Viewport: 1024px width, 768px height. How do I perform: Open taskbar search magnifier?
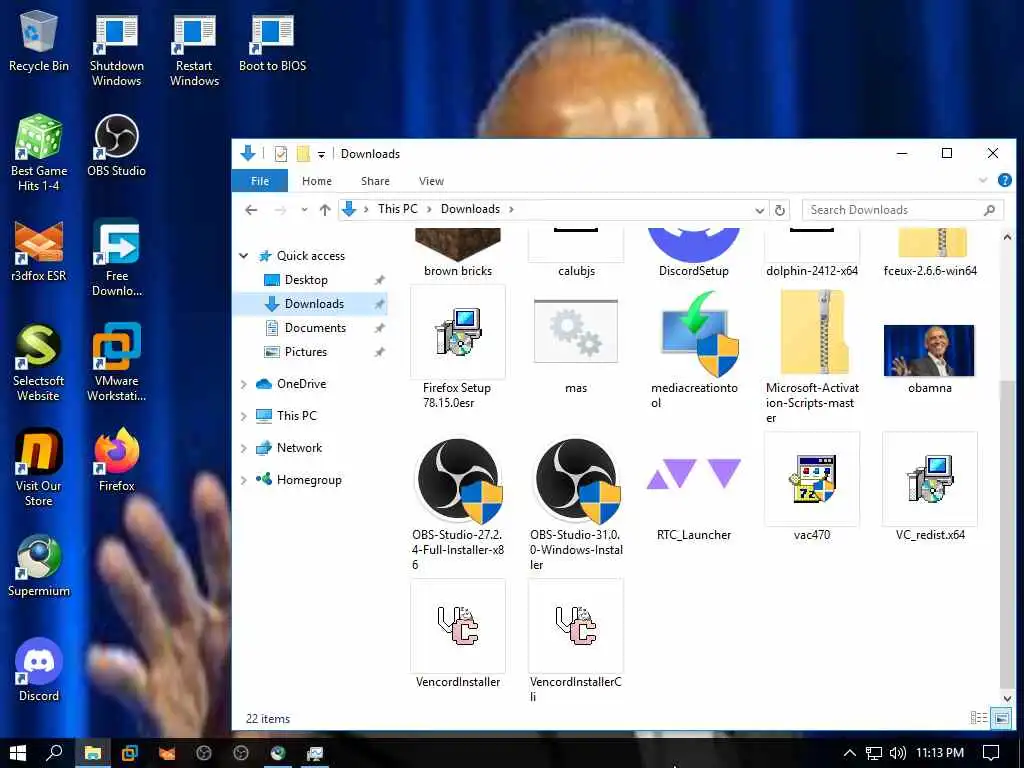pyautogui.click(x=55, y=753)
